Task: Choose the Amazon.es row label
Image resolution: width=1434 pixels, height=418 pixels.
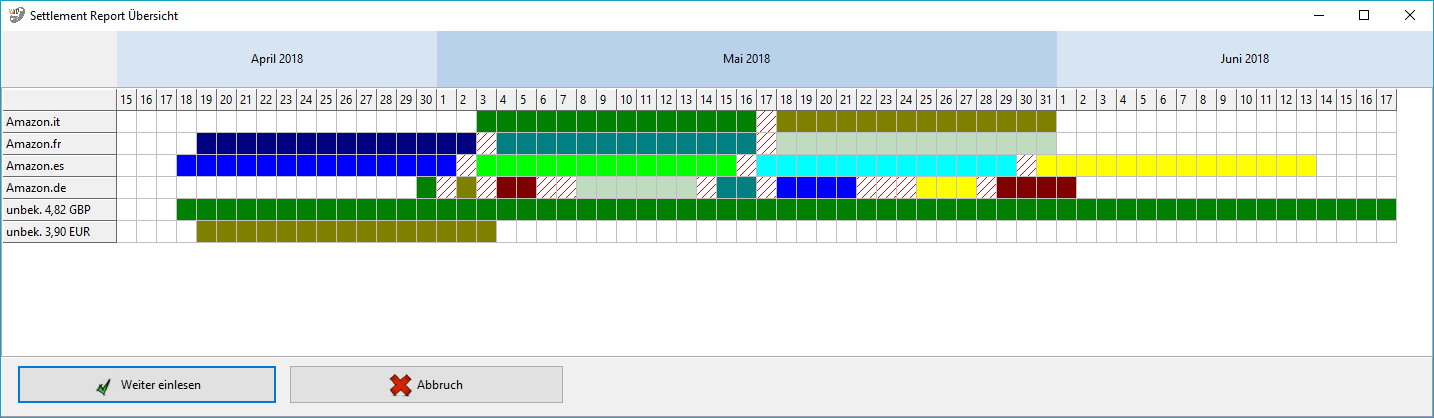Action: click(60, 165)
